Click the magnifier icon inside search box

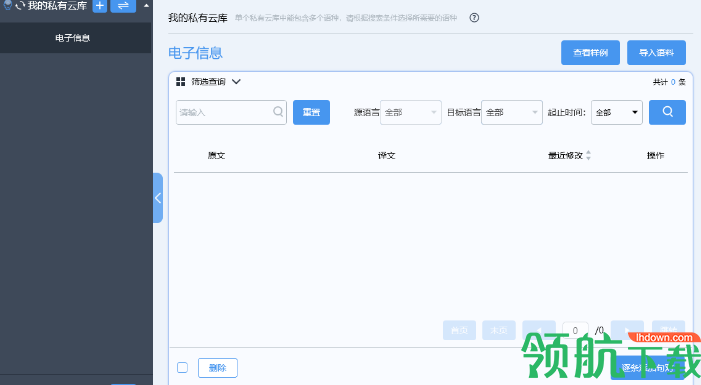point(278,111)
